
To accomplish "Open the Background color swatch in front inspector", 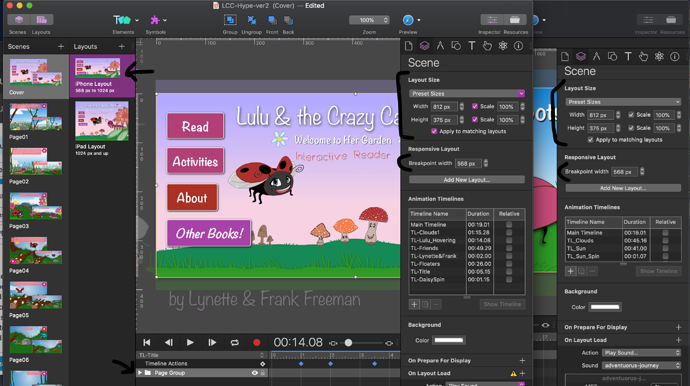I will (x=449, y=340).
